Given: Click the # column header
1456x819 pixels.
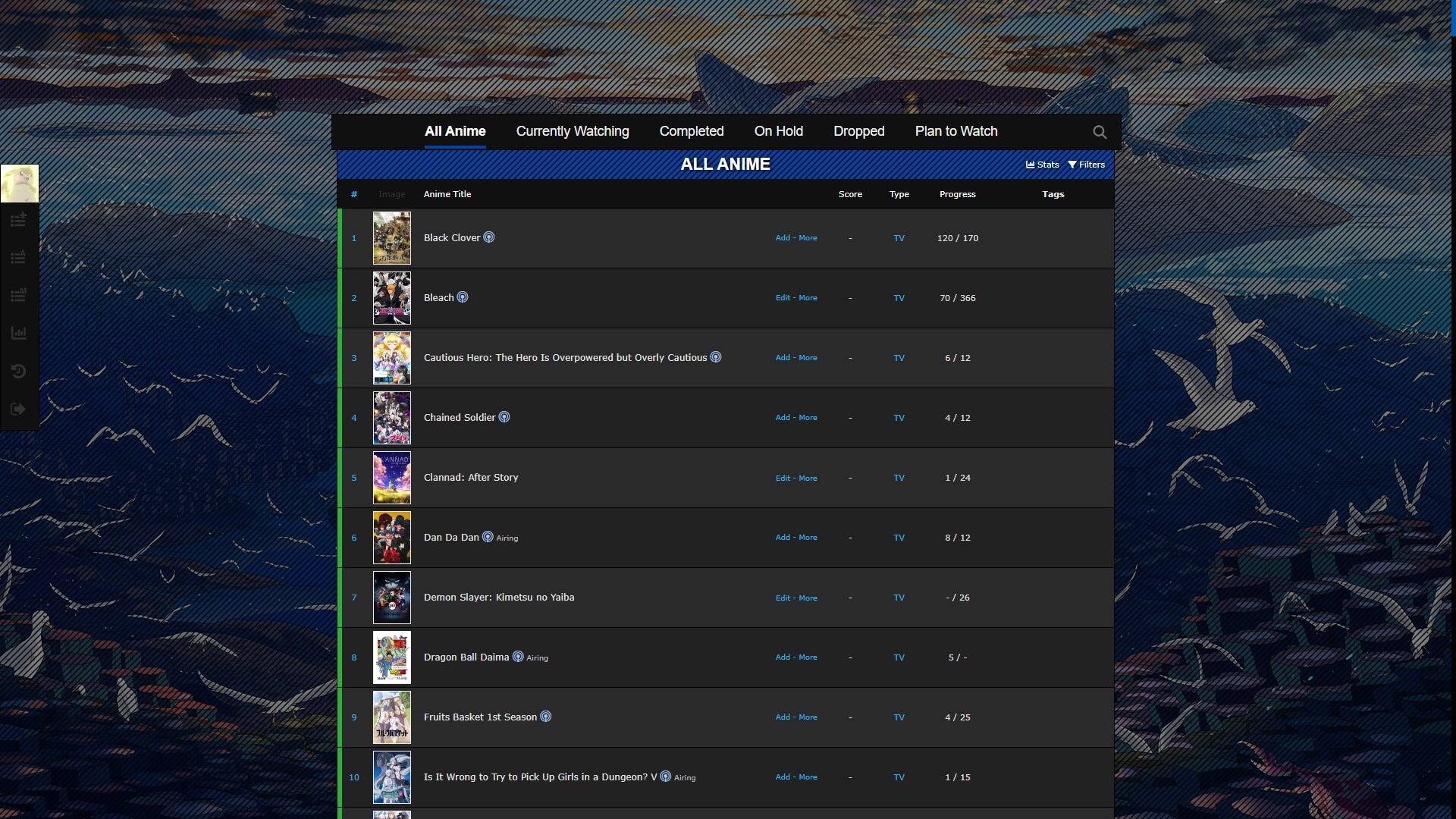Looking at the screenshot, I should click(354, 194).
